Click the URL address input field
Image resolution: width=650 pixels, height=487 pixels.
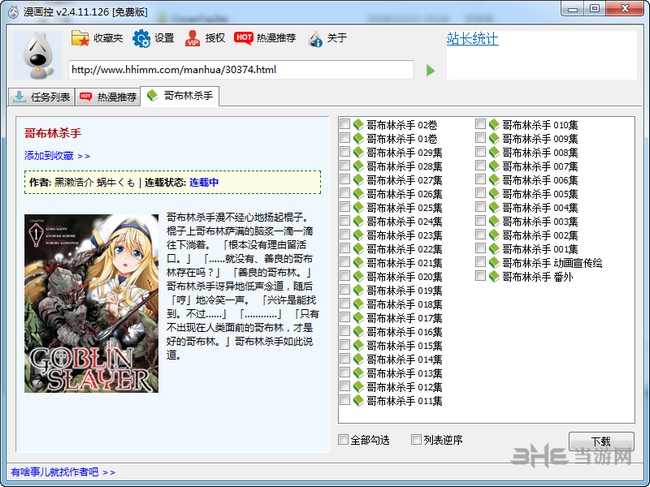pyautogui.click(x=241, y=70)
